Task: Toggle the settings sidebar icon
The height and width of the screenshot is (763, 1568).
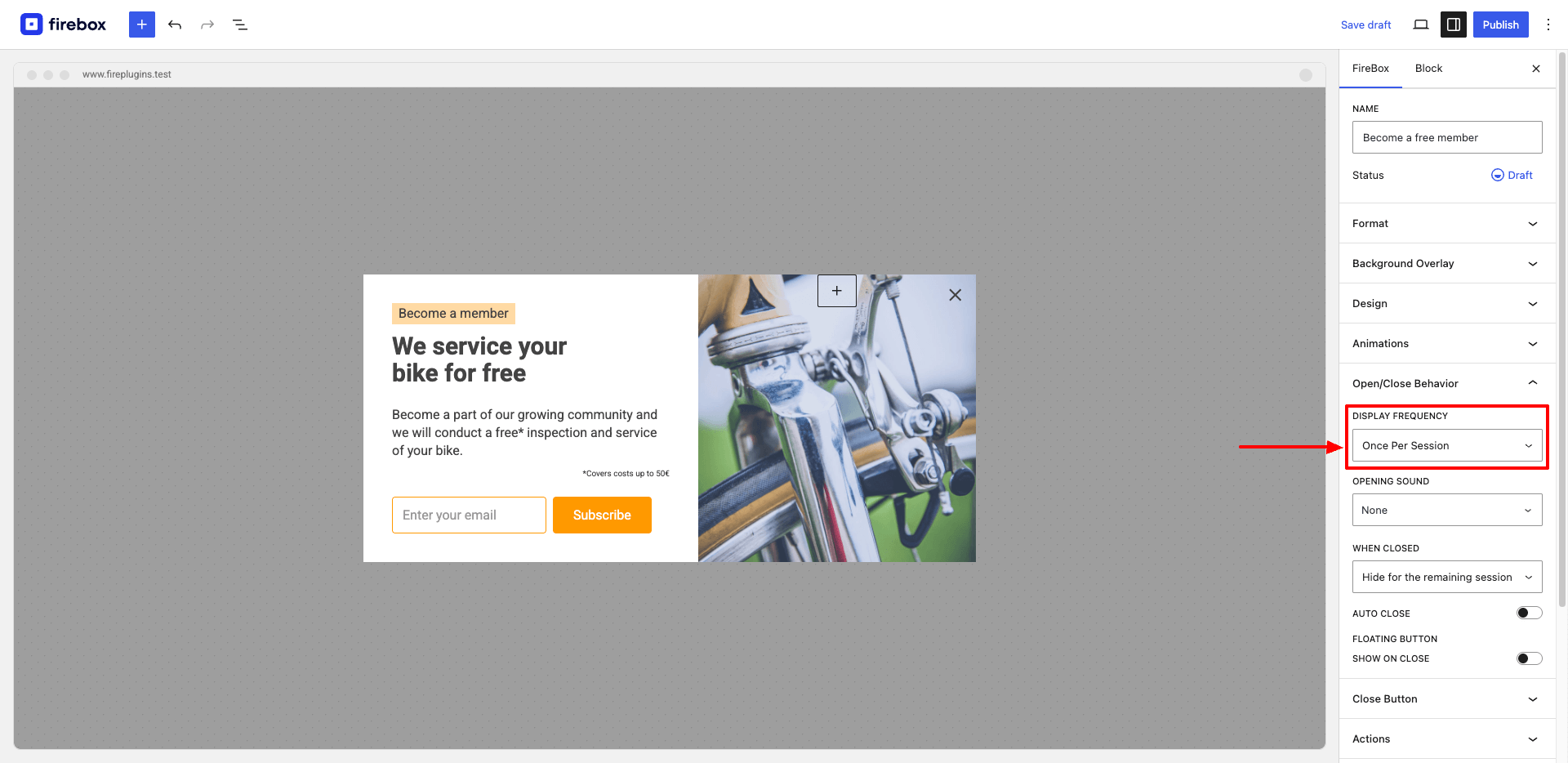Action: pos(1454,25)
